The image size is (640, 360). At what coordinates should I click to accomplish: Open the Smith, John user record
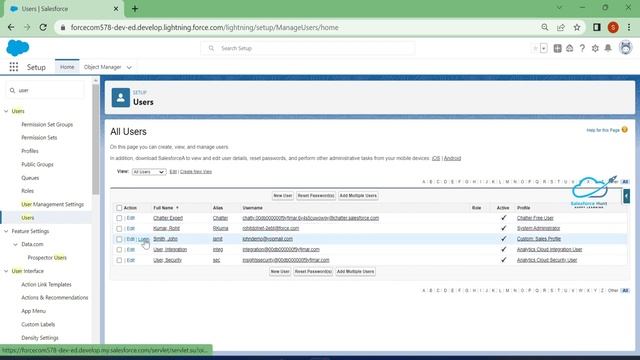[x=165, y=239]
